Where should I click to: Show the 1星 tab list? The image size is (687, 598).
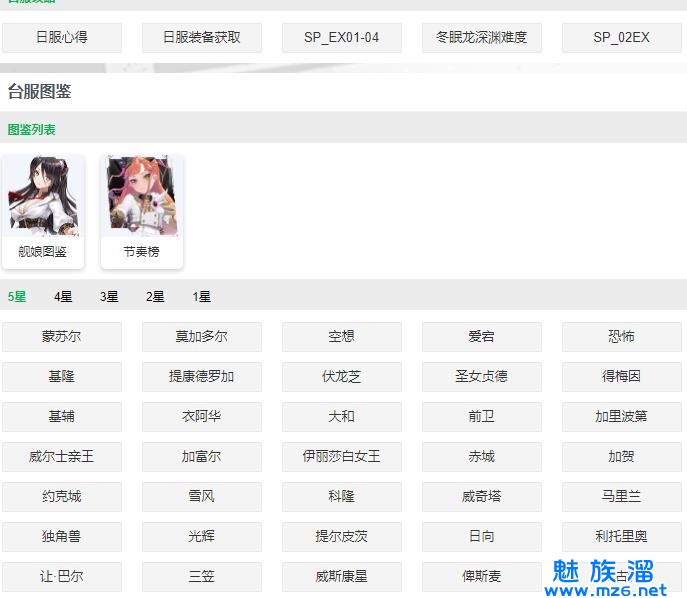(x=202, y=297)
